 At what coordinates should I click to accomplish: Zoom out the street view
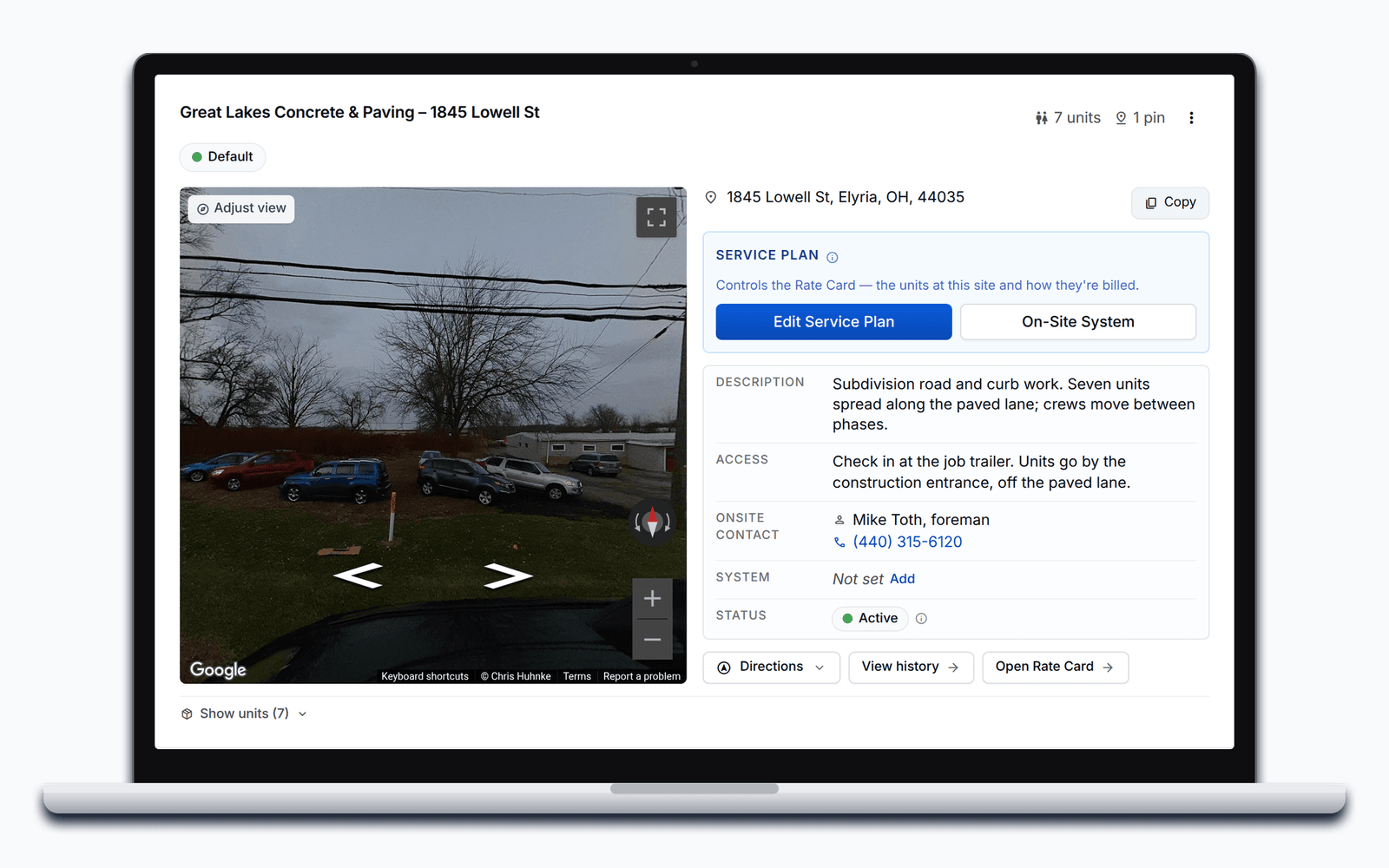[x=652, y=640]
